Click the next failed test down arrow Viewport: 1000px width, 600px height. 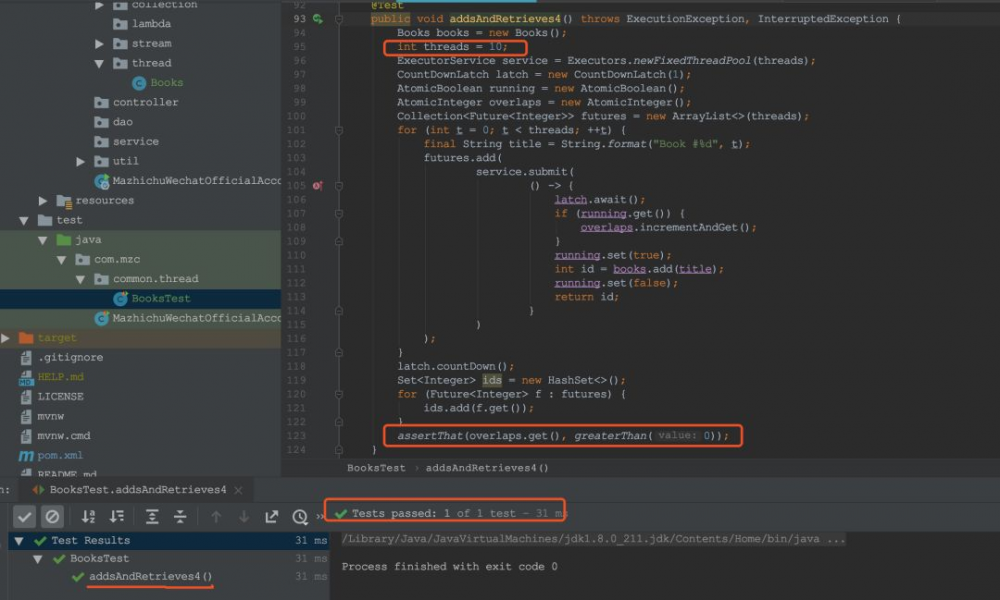coord(244,516)
